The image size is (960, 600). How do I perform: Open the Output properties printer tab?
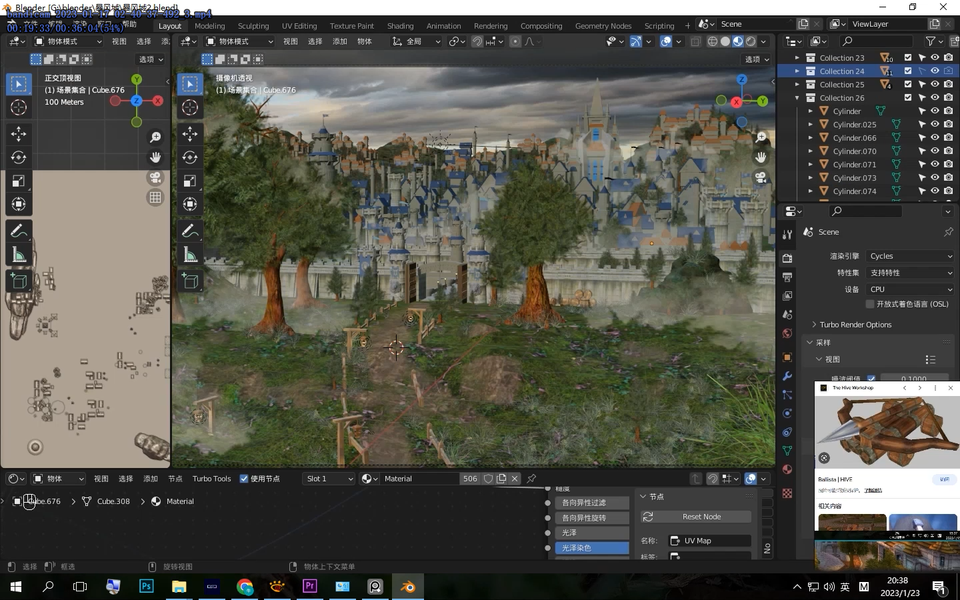pos(787,276)
